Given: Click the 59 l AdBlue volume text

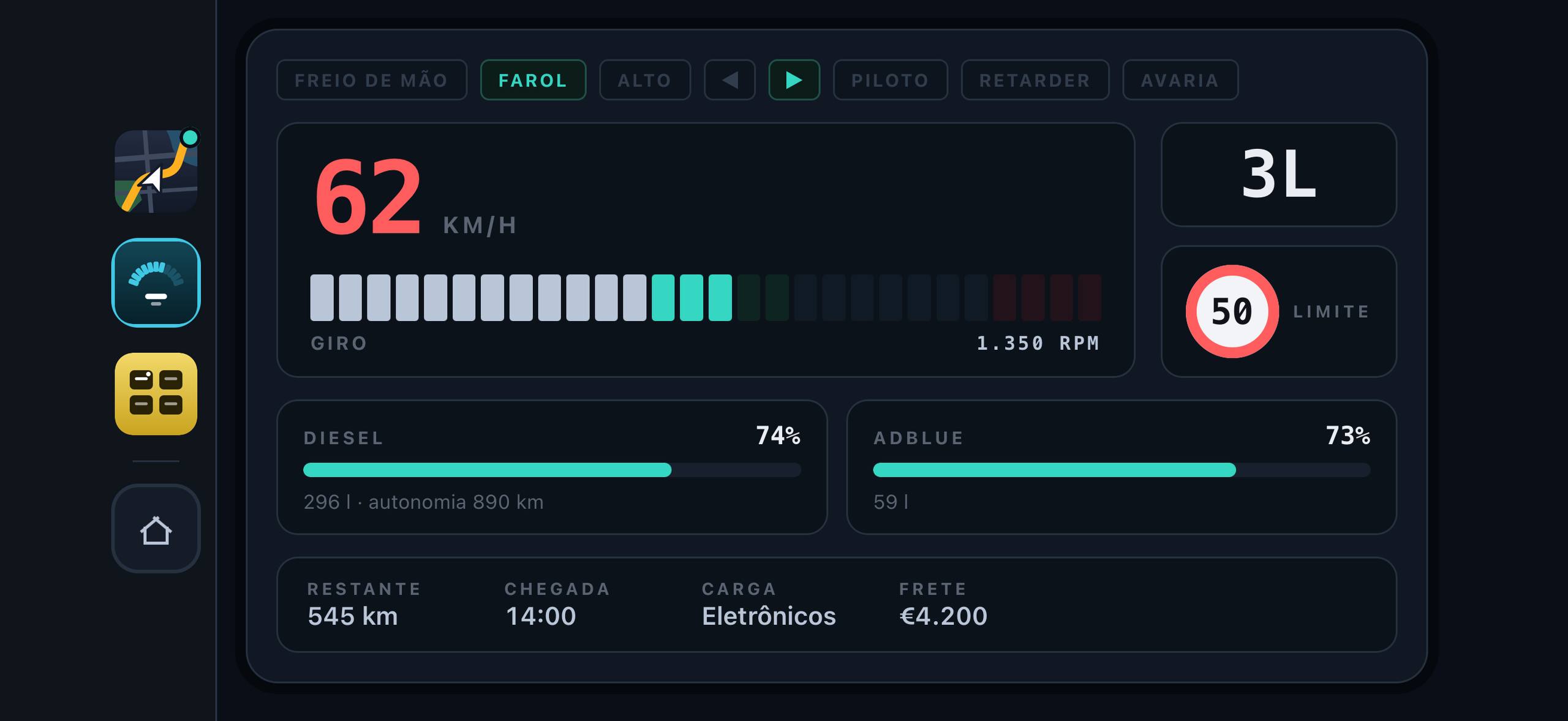Looking at the screenshot, I should [891, 502].
